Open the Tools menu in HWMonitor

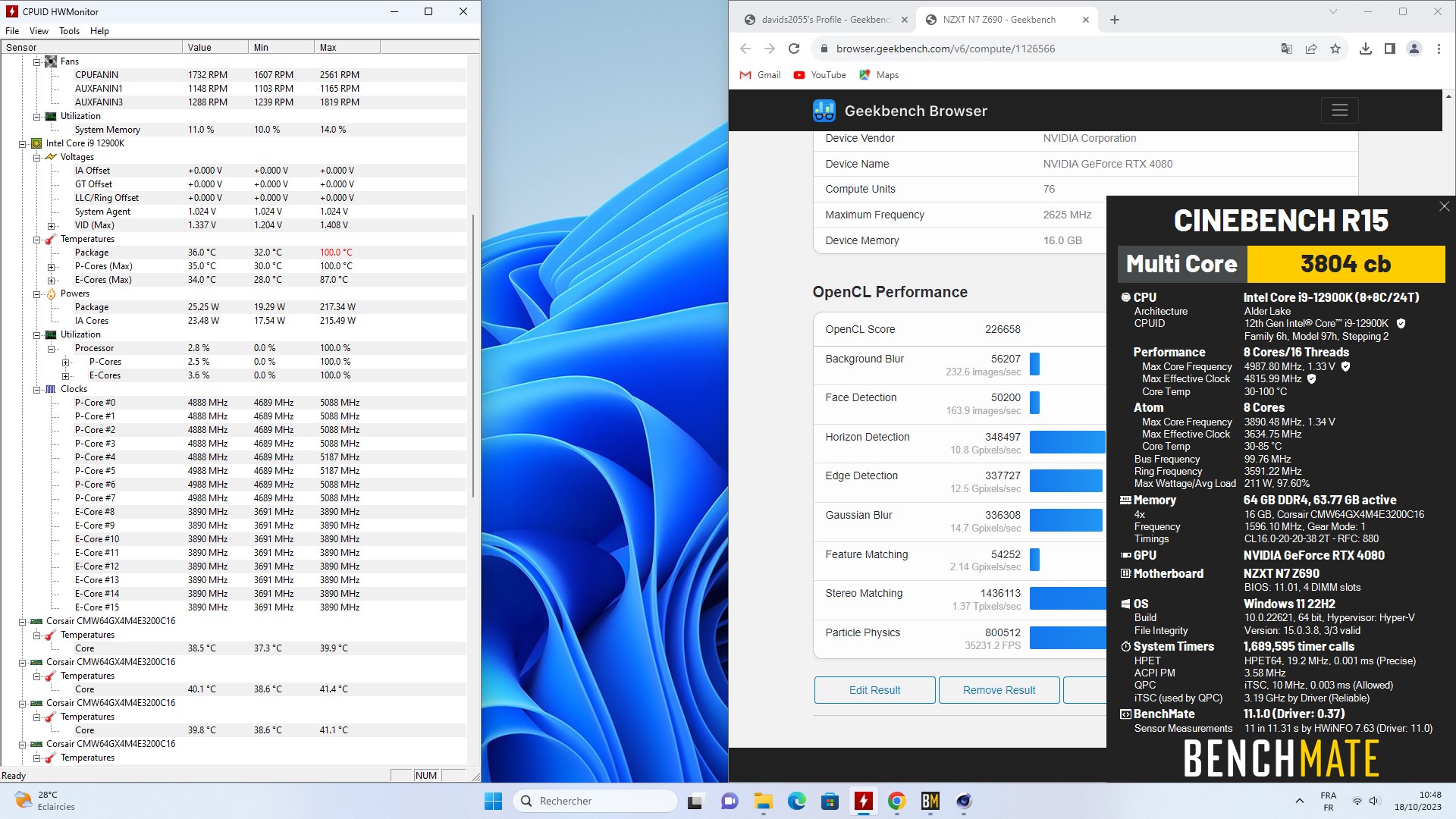click(x=69, y=31)
